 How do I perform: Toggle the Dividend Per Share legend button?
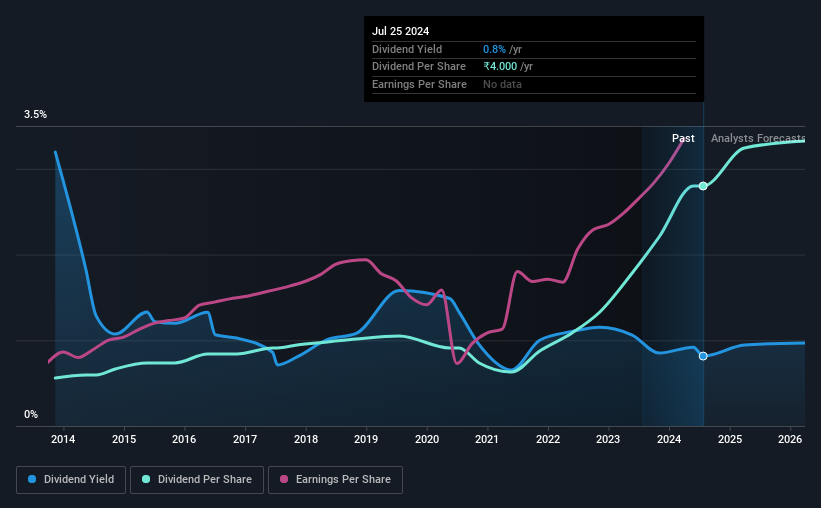click(x=197, y=480)
